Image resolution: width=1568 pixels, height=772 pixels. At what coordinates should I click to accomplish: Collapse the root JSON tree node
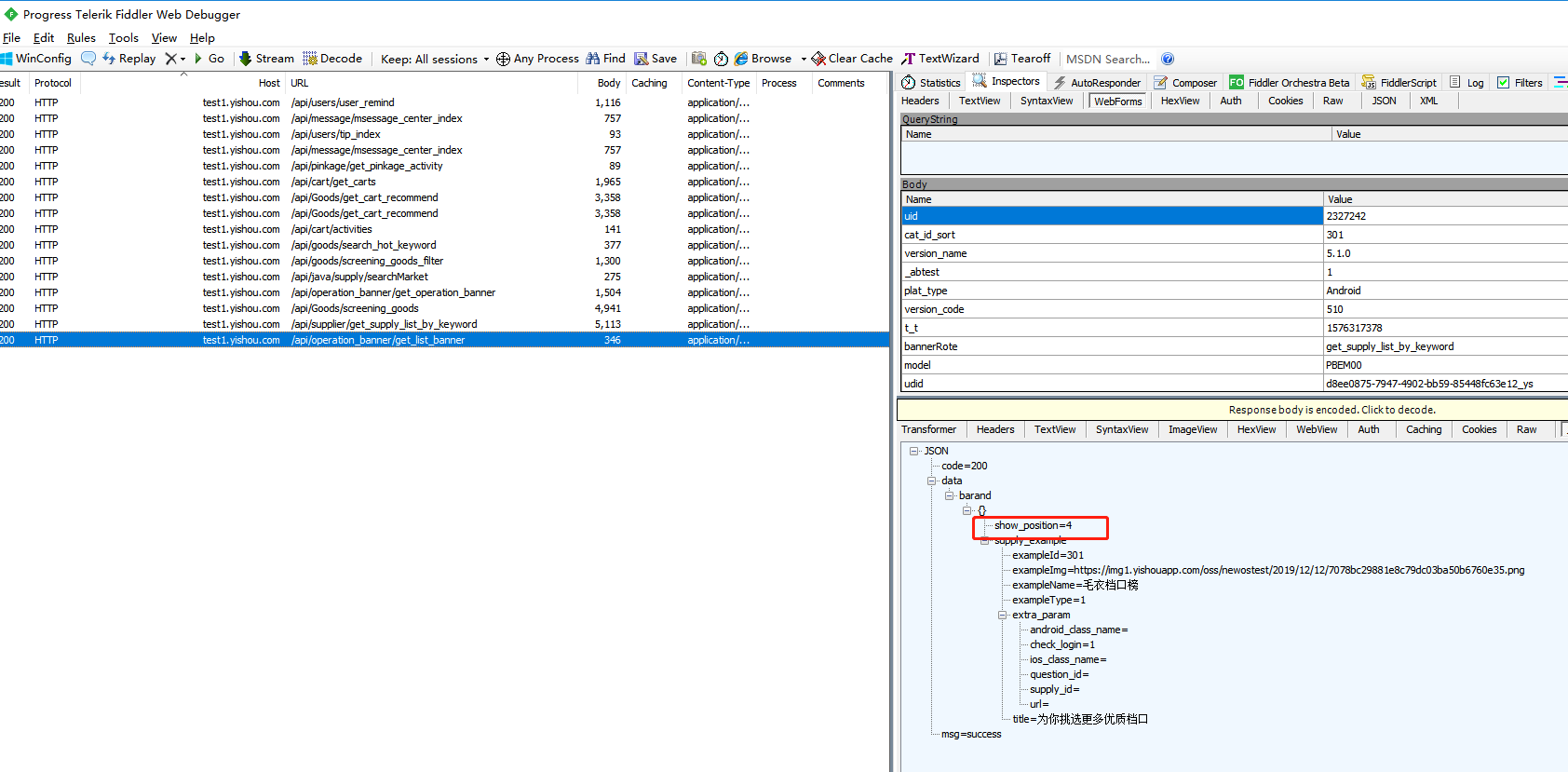[914, 451]
